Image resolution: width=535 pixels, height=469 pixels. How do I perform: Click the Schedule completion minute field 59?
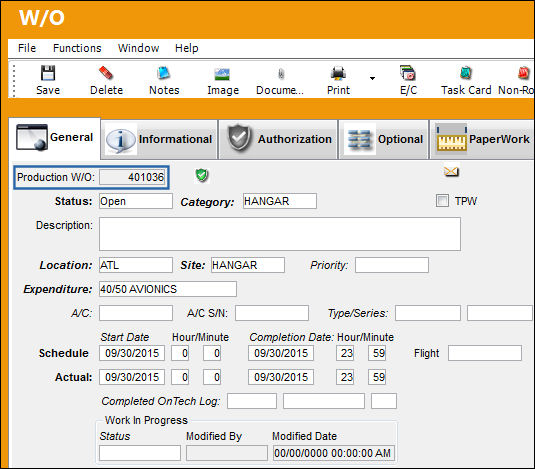click(377, 353)
